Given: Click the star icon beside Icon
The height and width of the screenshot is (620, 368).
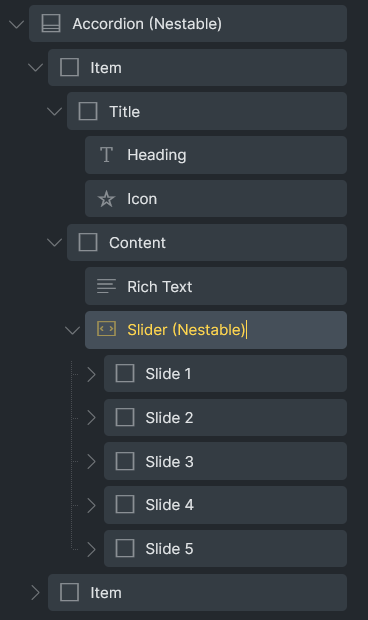Looking at the screenshot, I should tap(106, 199).
